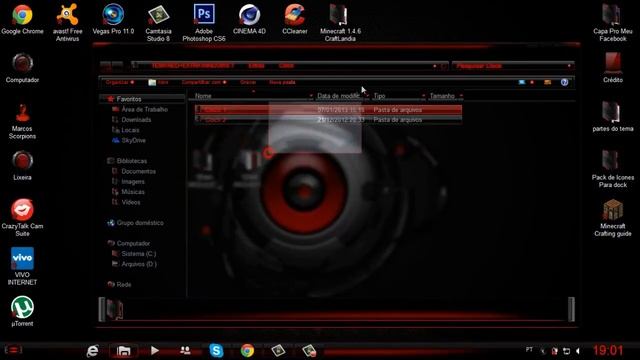Image resolution: width=640 pixels, height=360 pixels.
Task: Open the µTorrent desktop shortcut
Action: (22, 311)
